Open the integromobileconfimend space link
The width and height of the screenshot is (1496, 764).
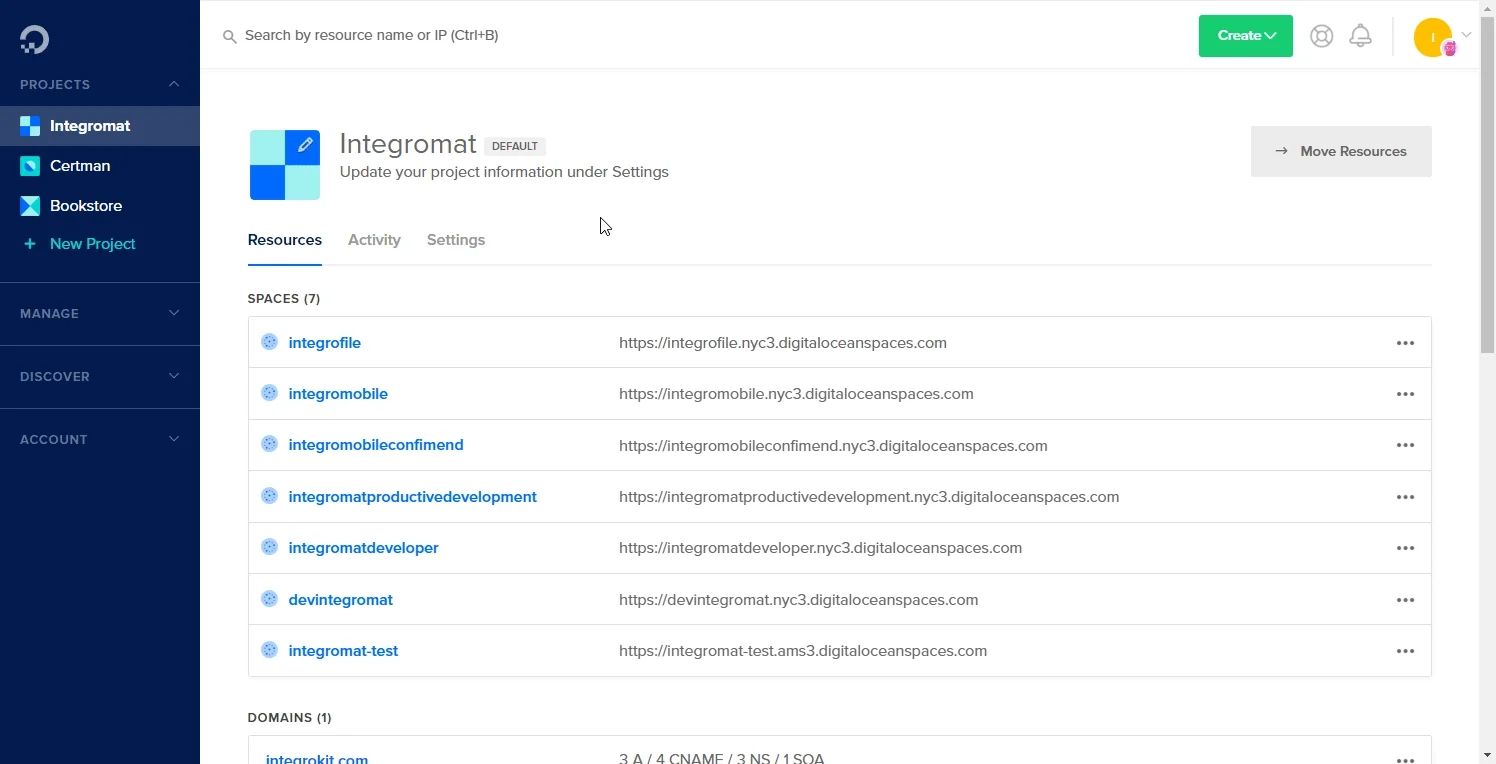coord(376,445)
